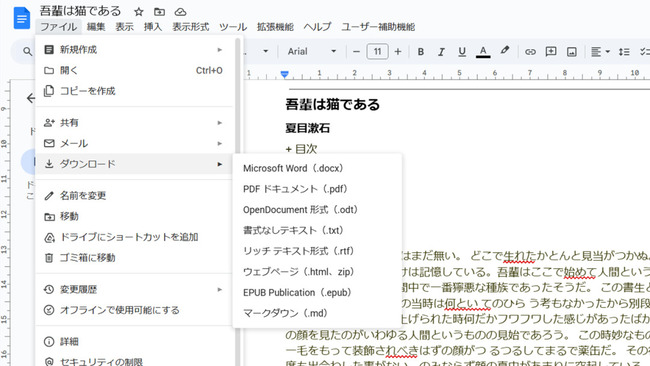Expand the 新規作成 submenu
650x366 pixels.
point(133,50)
